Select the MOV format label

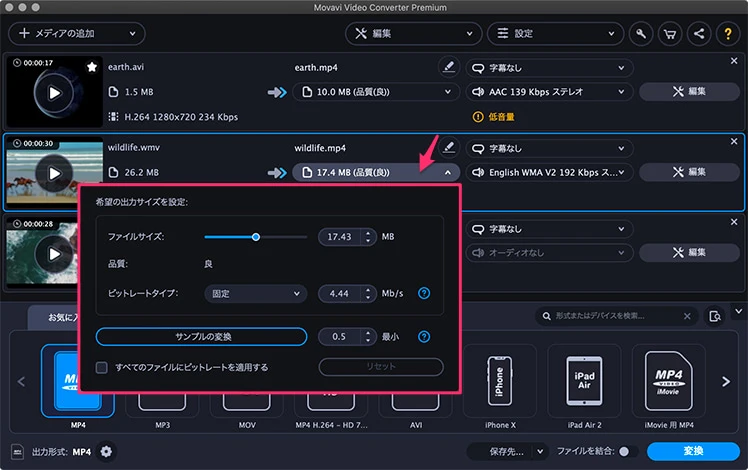(247, 425)
